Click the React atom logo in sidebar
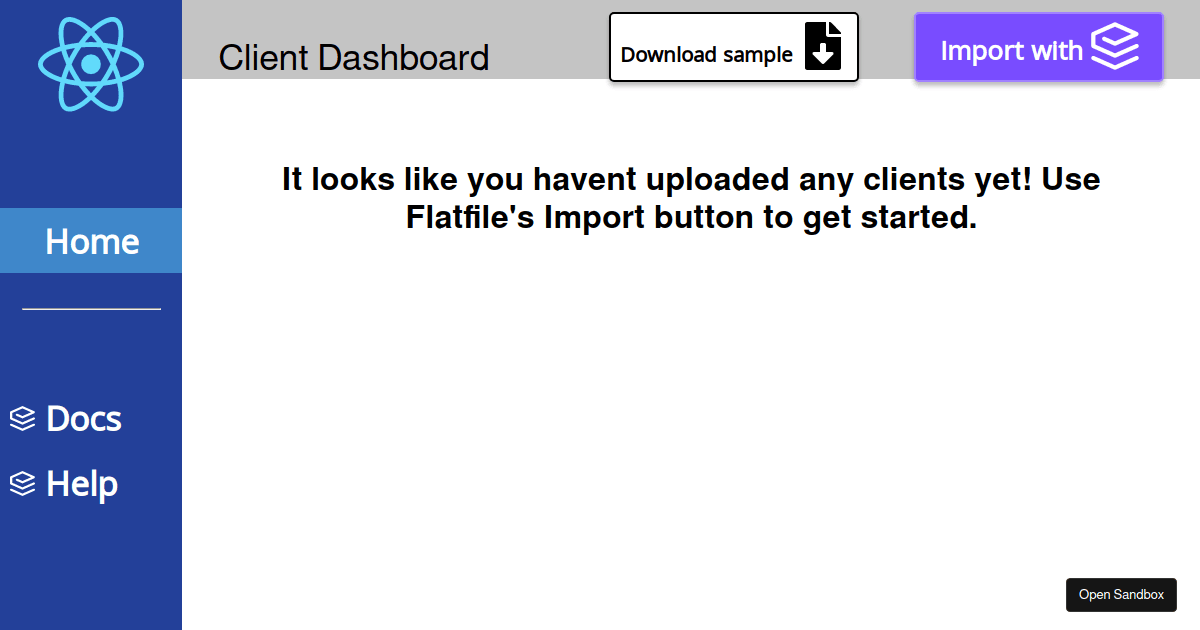Viewport: 1200px width, 630px height. [x=91, y=64]
